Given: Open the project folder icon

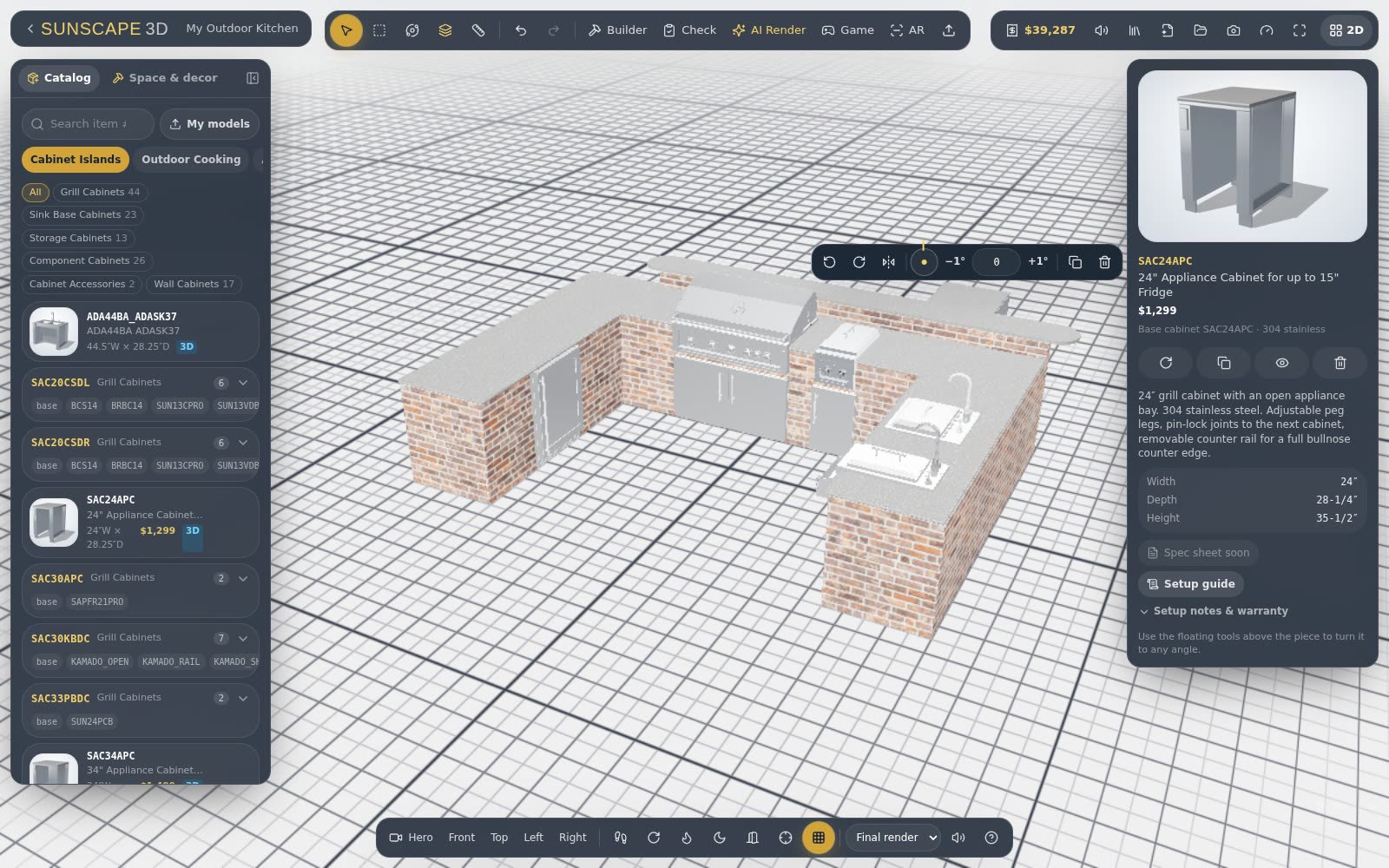Looking at the screenshot, I should pos(1201,30).
